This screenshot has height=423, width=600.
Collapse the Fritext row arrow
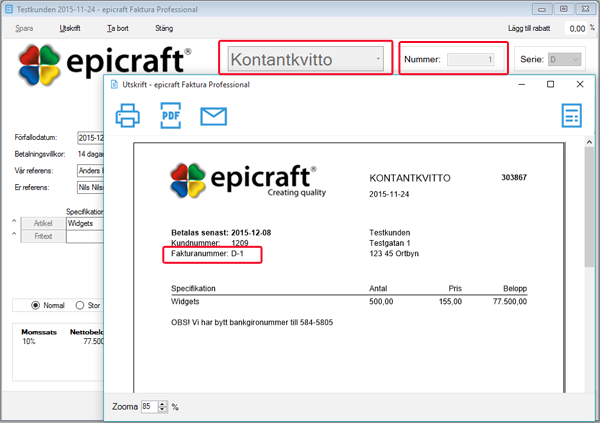[14, 234]
